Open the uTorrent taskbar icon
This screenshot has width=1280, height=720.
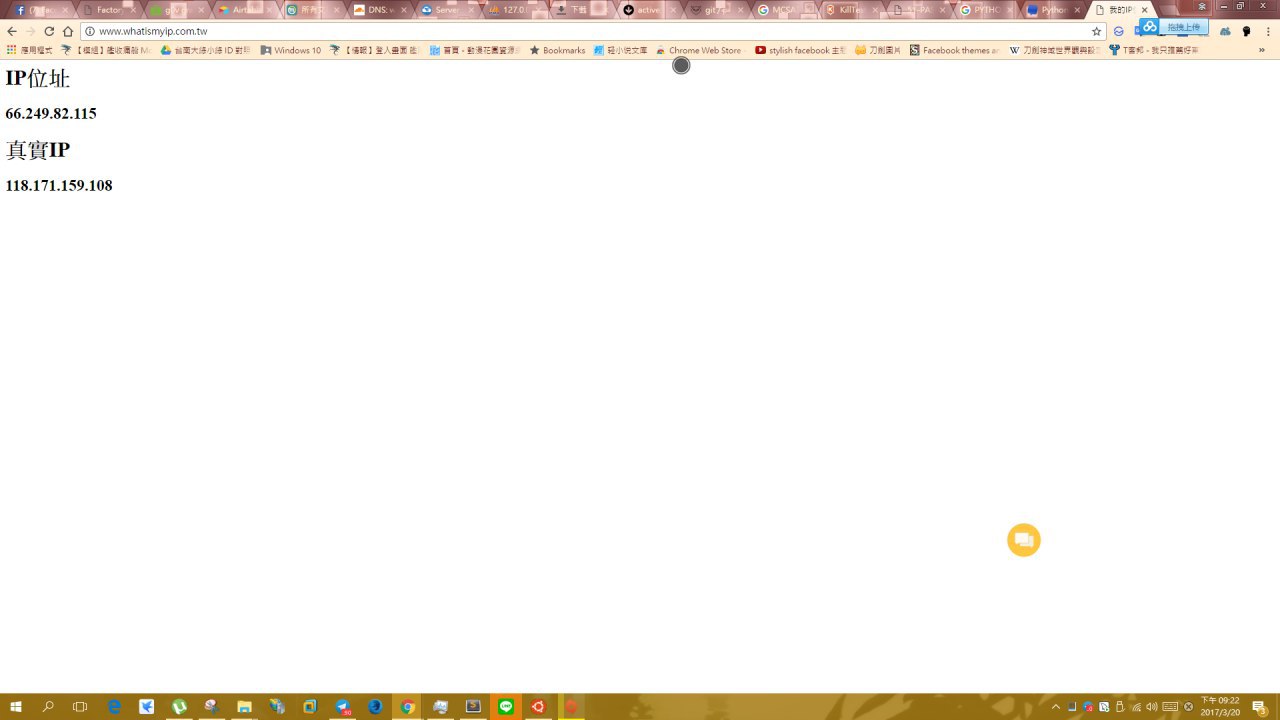click(179, 707)
